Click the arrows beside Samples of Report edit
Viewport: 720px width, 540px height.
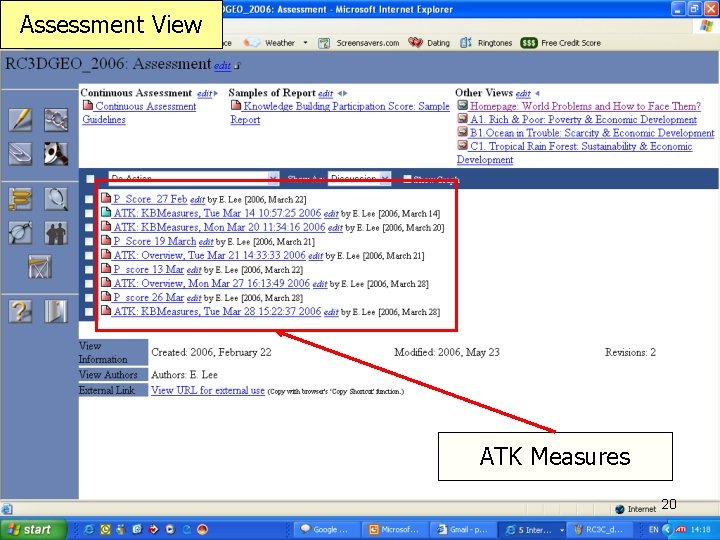343,93
